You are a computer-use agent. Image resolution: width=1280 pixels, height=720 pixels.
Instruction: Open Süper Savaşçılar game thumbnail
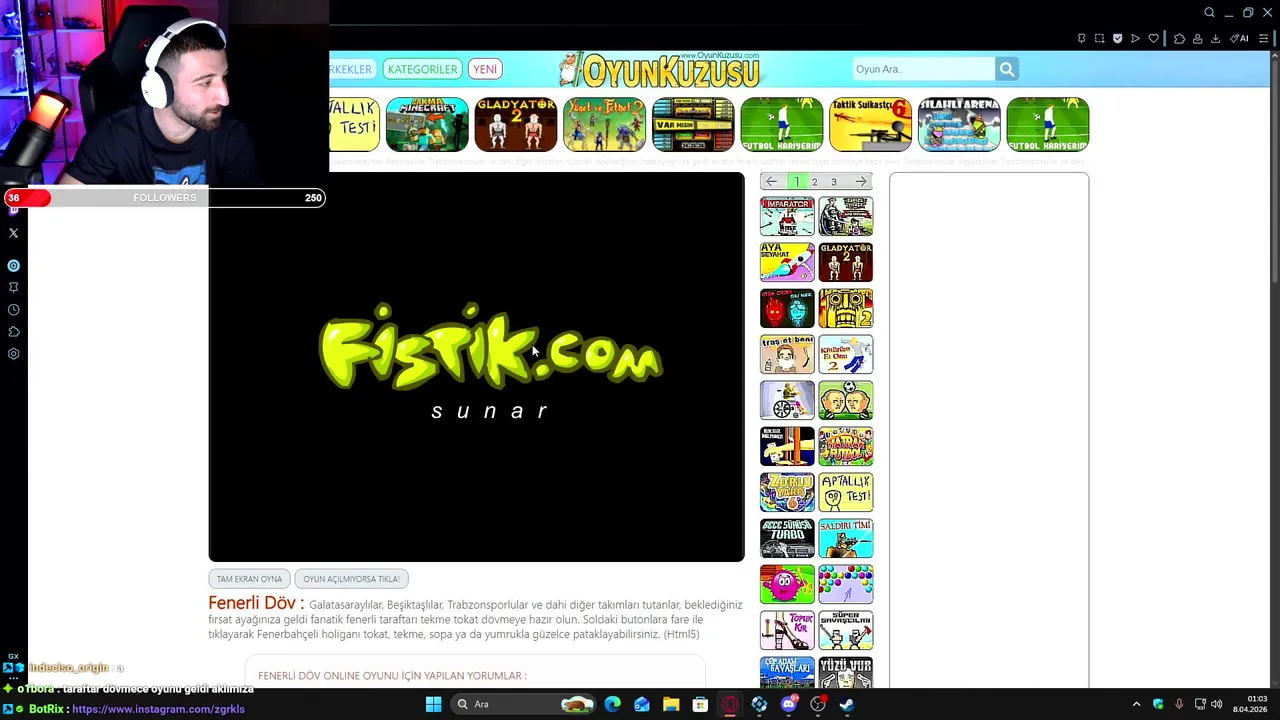pos(845,631)
